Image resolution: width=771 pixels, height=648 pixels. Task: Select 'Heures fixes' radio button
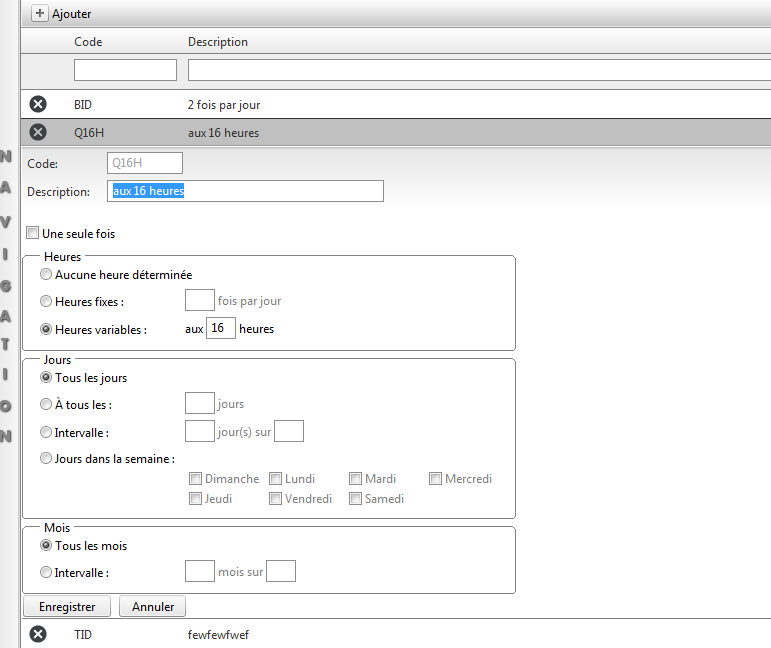point(46,301)
